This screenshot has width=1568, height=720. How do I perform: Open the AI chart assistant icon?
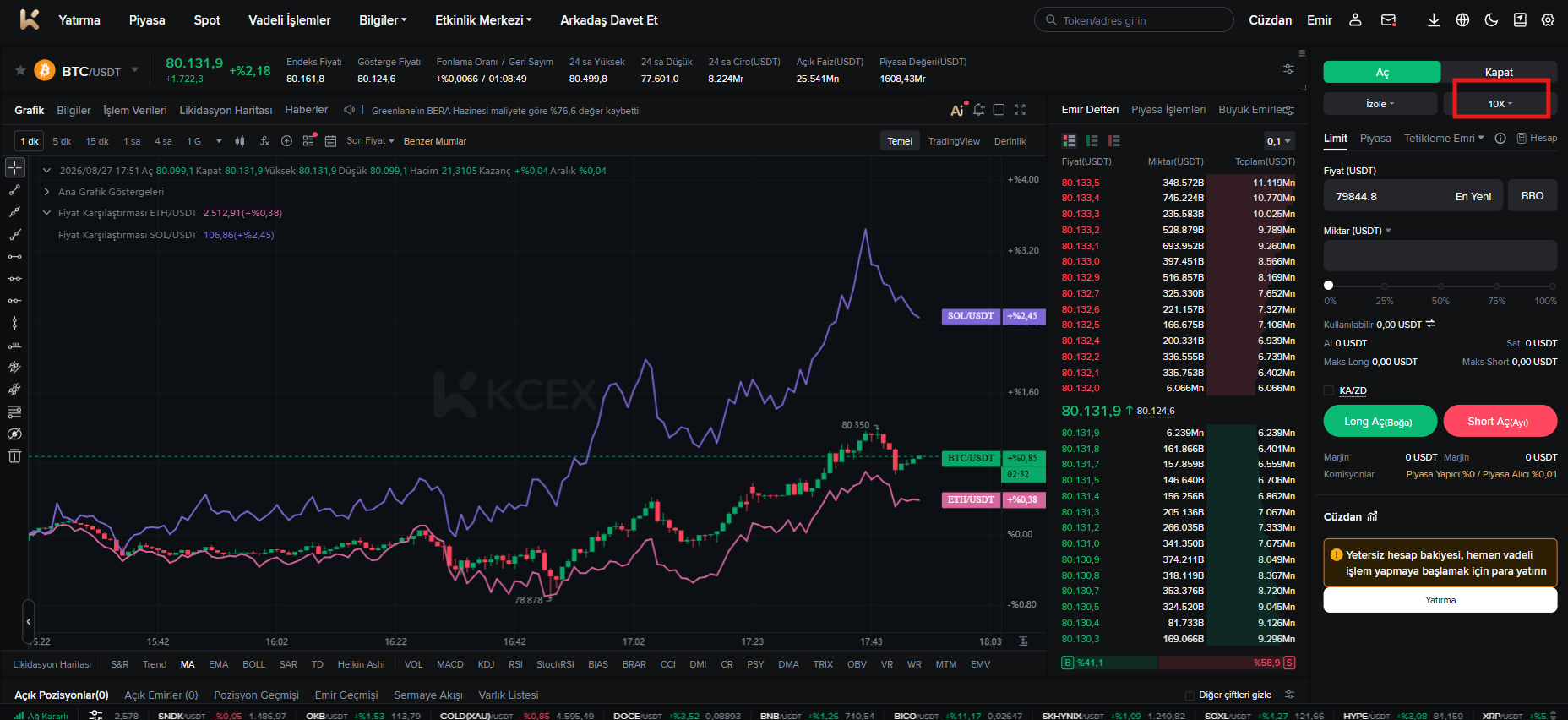[957, 110]
